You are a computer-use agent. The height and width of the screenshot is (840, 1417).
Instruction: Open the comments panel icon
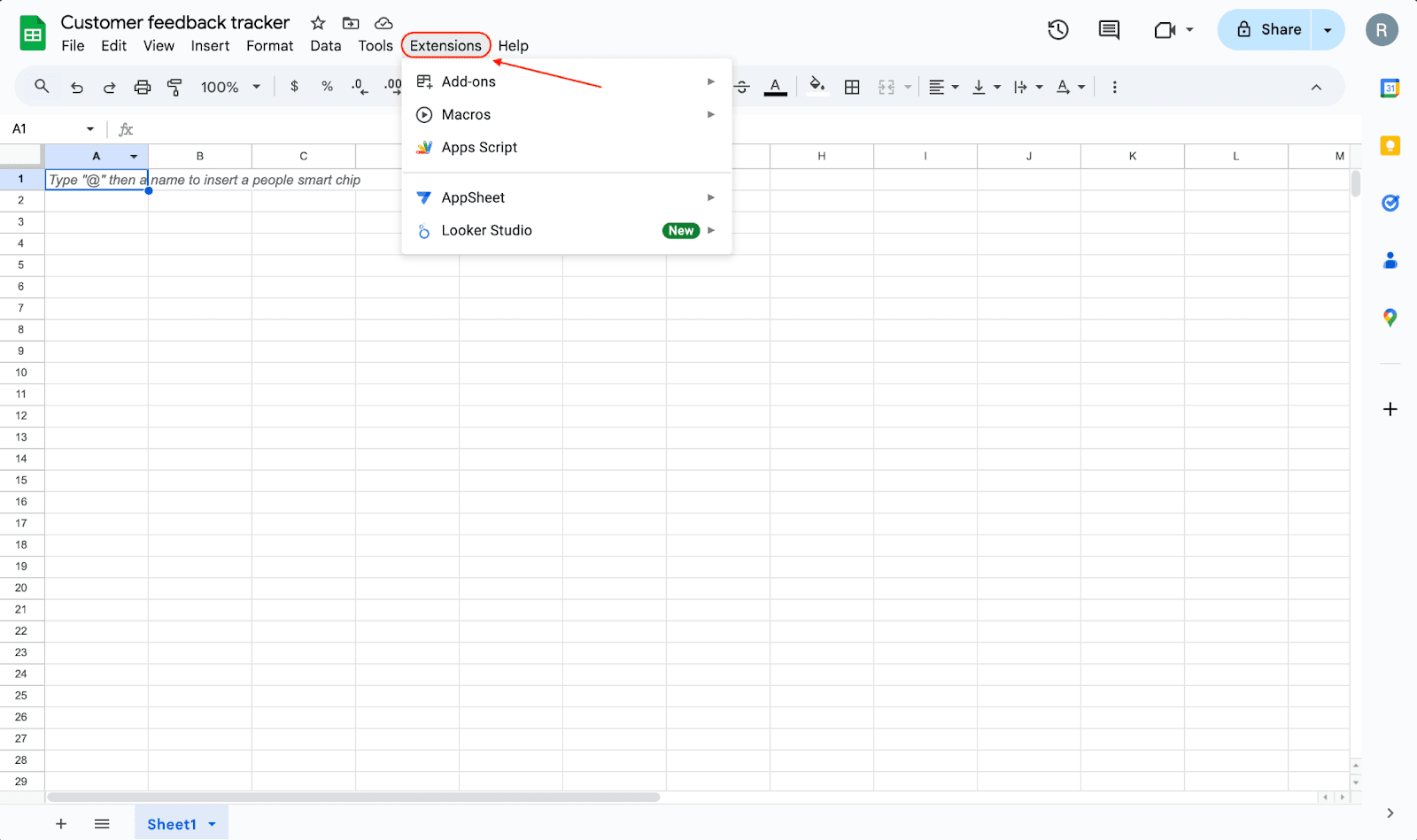[1109, 30]
